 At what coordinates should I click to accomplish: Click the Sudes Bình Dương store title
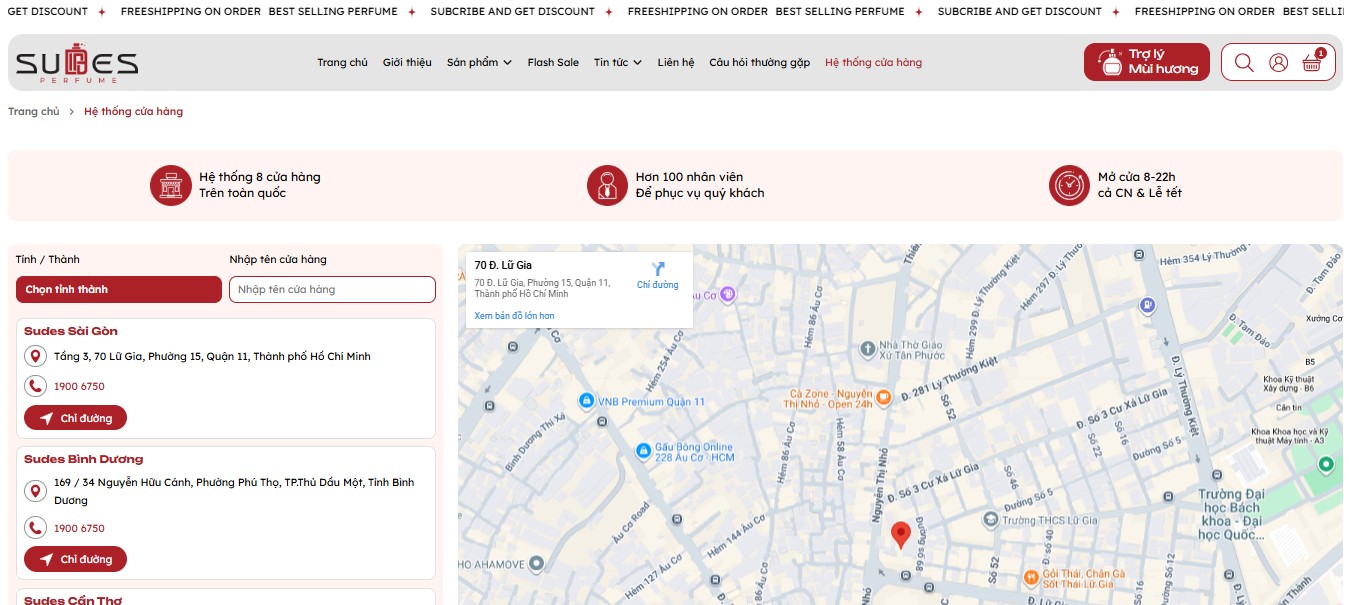click(84, 459)
